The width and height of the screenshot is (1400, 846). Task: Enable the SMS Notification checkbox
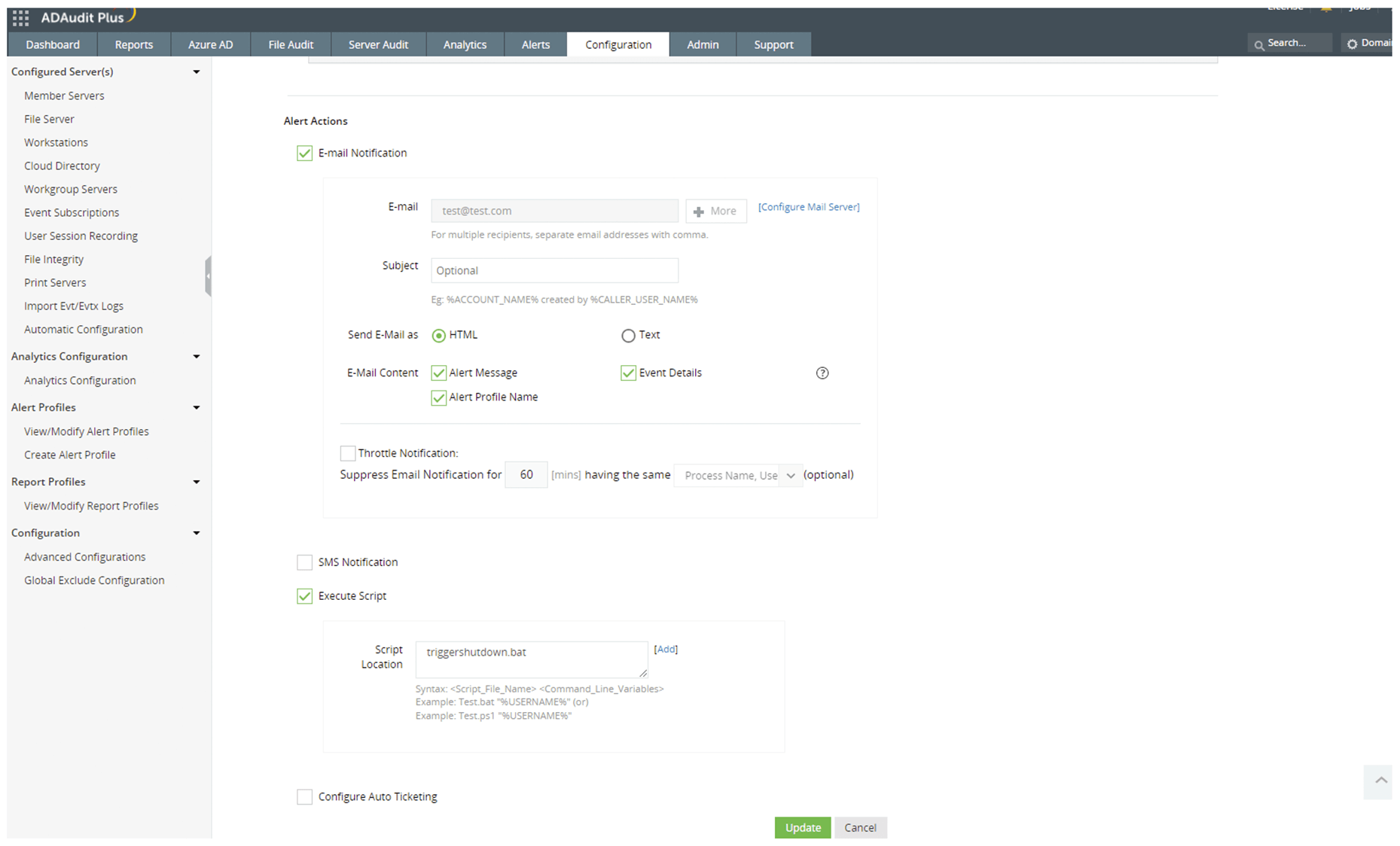click(x=304, y=562)
